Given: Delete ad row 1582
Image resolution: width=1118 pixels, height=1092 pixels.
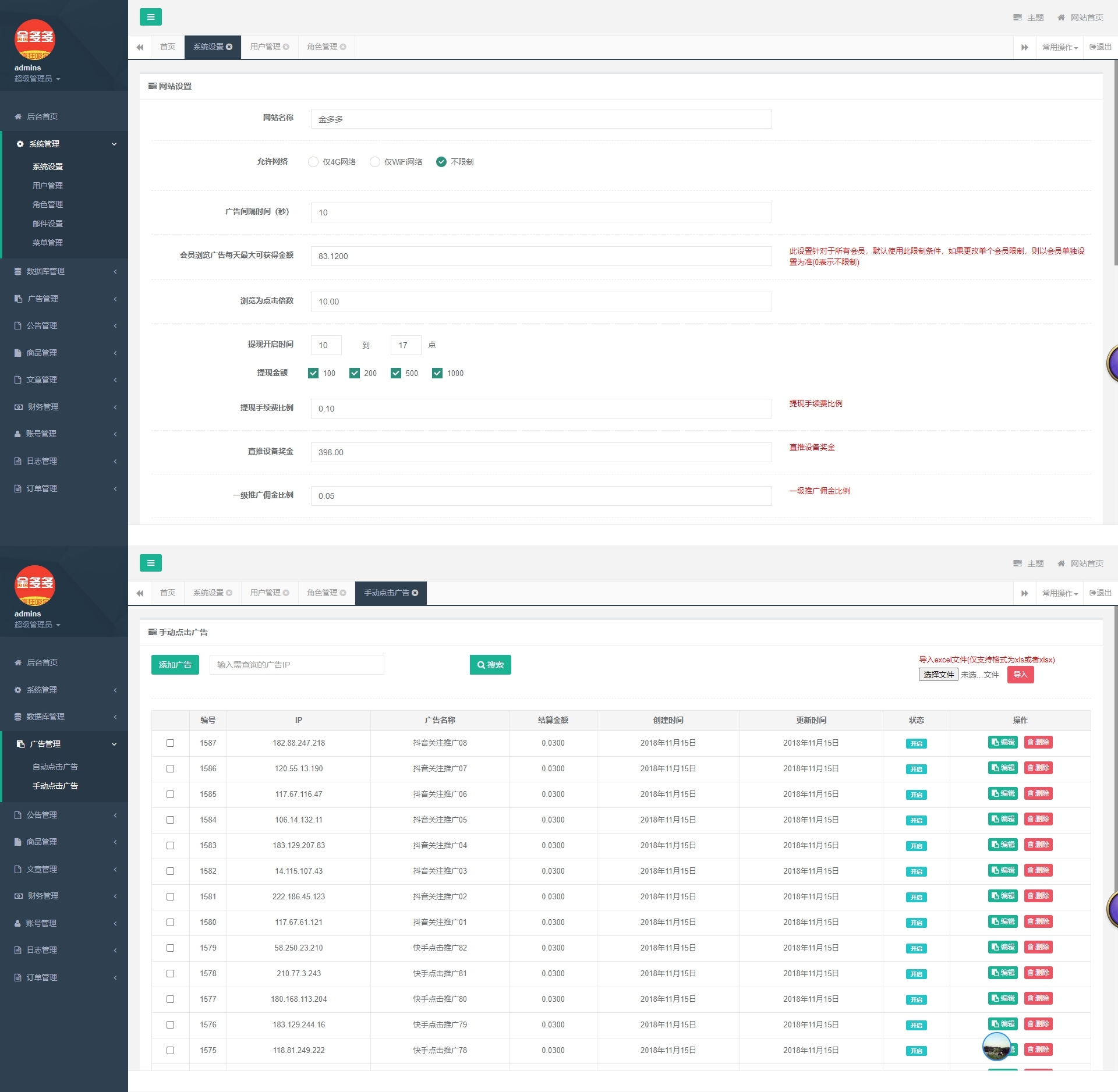Looking at the screenshot, I should 1038,870.
